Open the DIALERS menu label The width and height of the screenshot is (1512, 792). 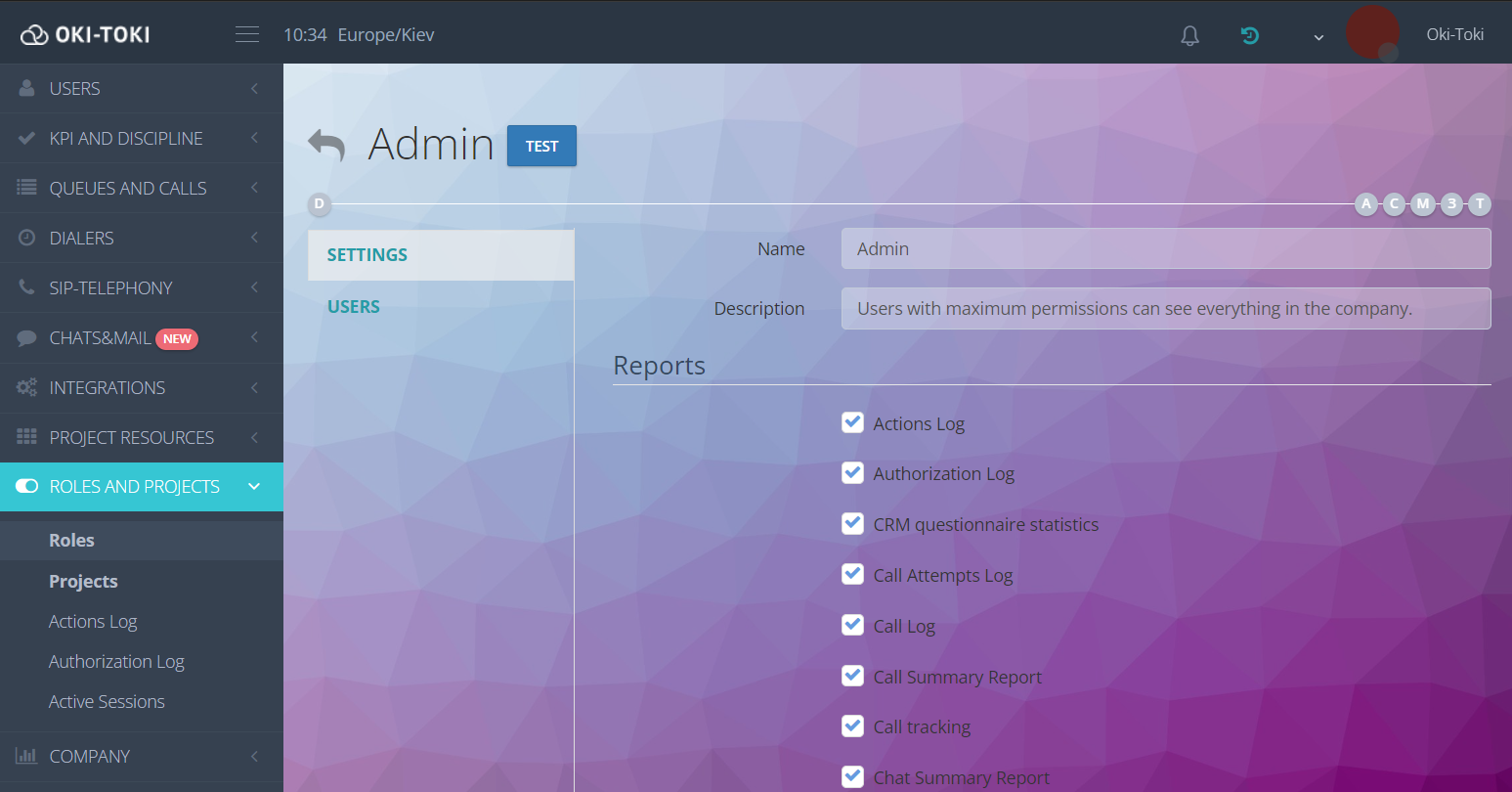click(81, 238)
